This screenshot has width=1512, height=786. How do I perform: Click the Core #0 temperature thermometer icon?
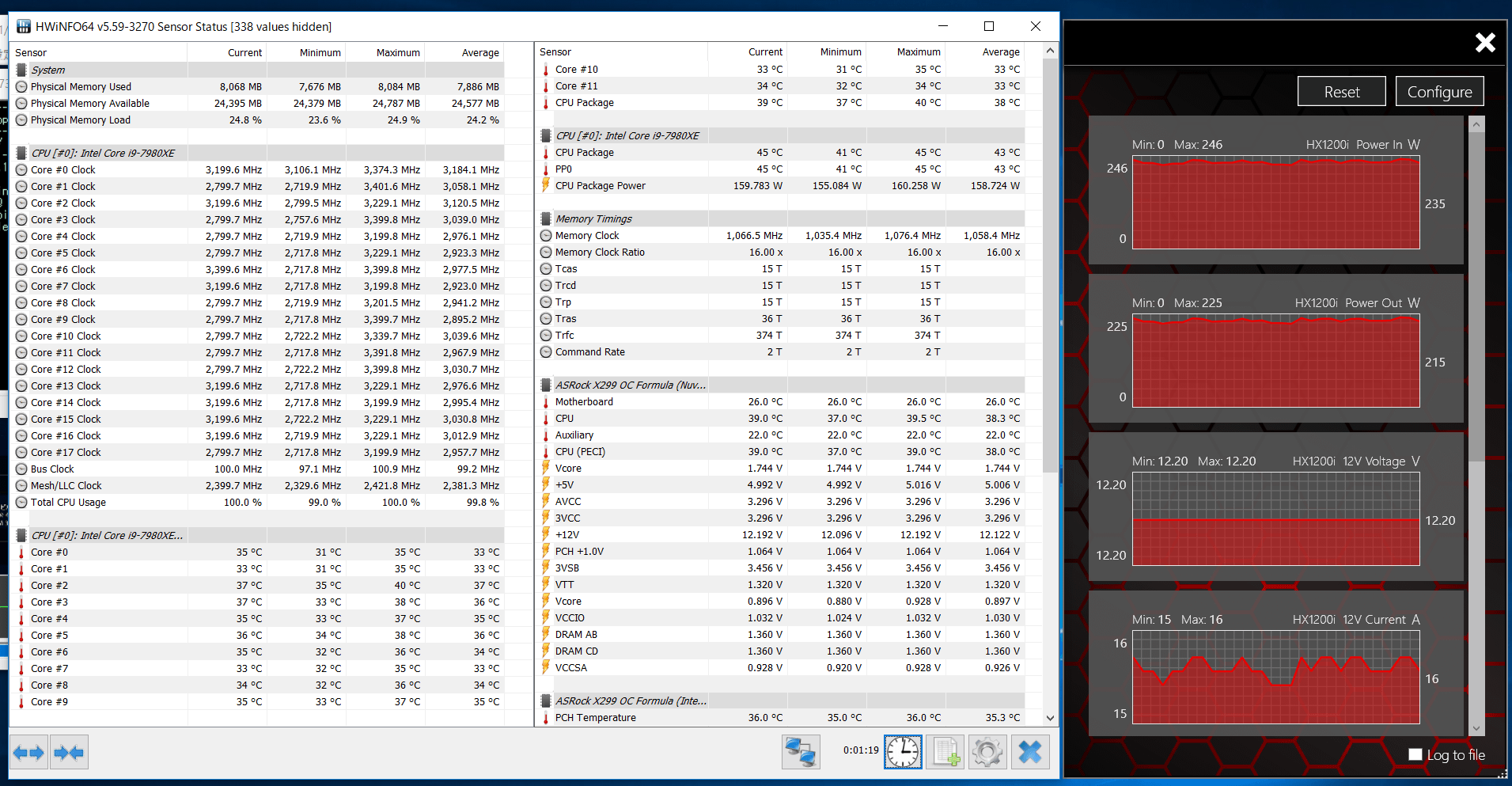click(x=21, y=552)
